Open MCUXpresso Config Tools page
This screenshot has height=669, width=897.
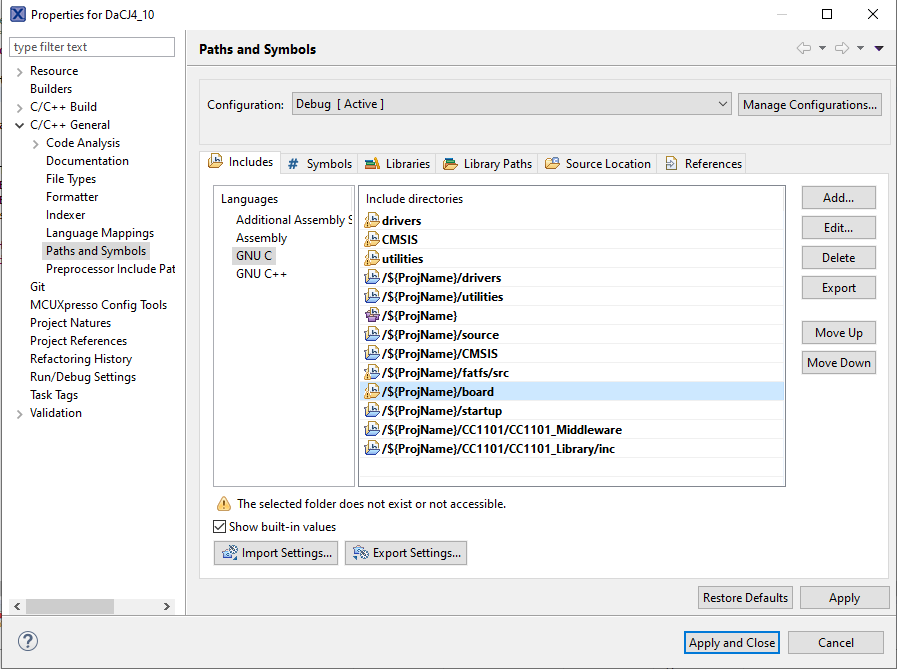(98, 305)
